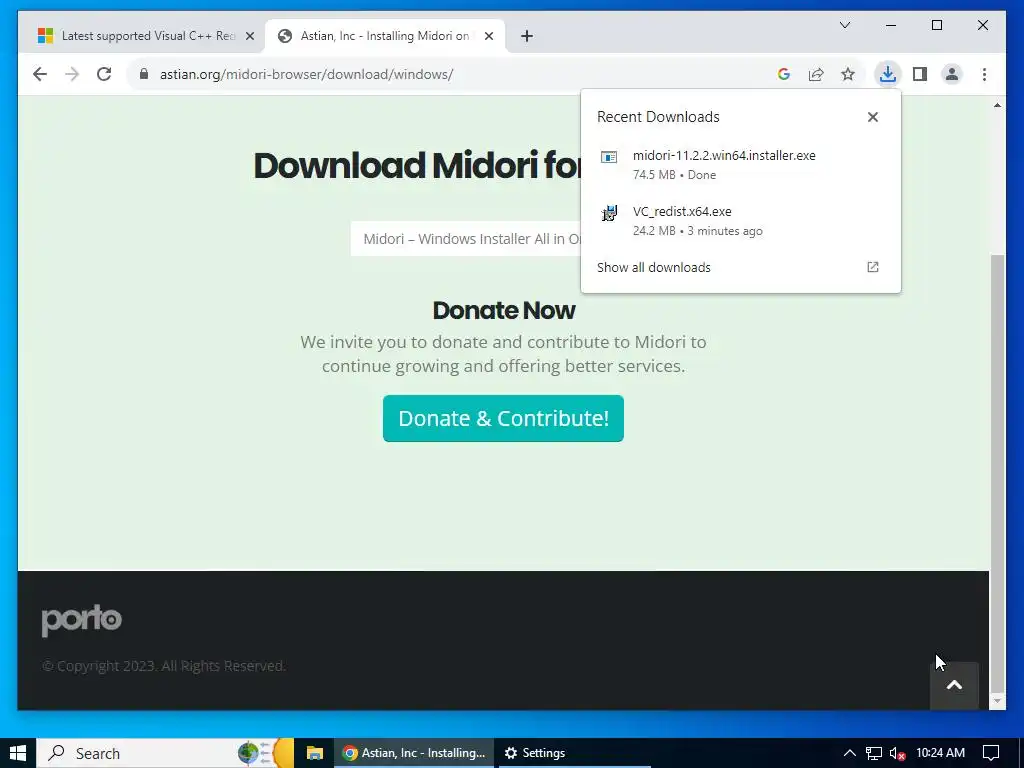This screenshot has width=1024, height=768.
Task: Click the porto footer logo
Action: coord(82,620)
